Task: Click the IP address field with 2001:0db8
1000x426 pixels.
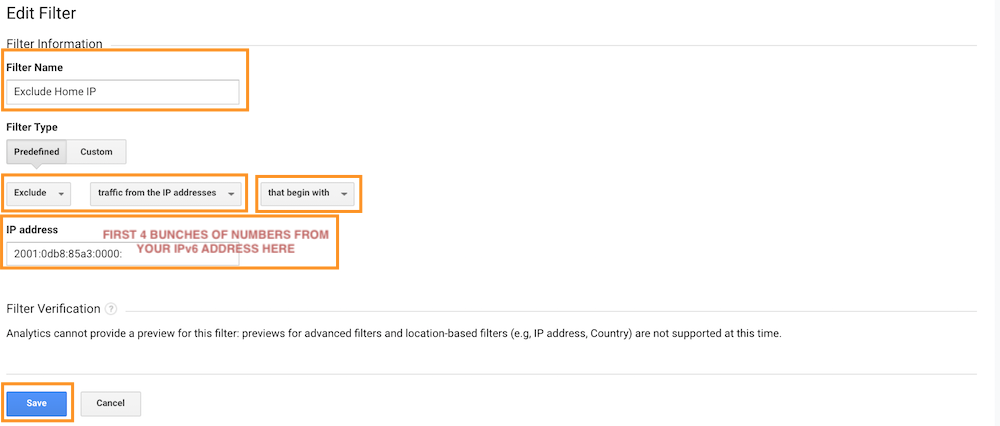Action: tap(122, 254)
